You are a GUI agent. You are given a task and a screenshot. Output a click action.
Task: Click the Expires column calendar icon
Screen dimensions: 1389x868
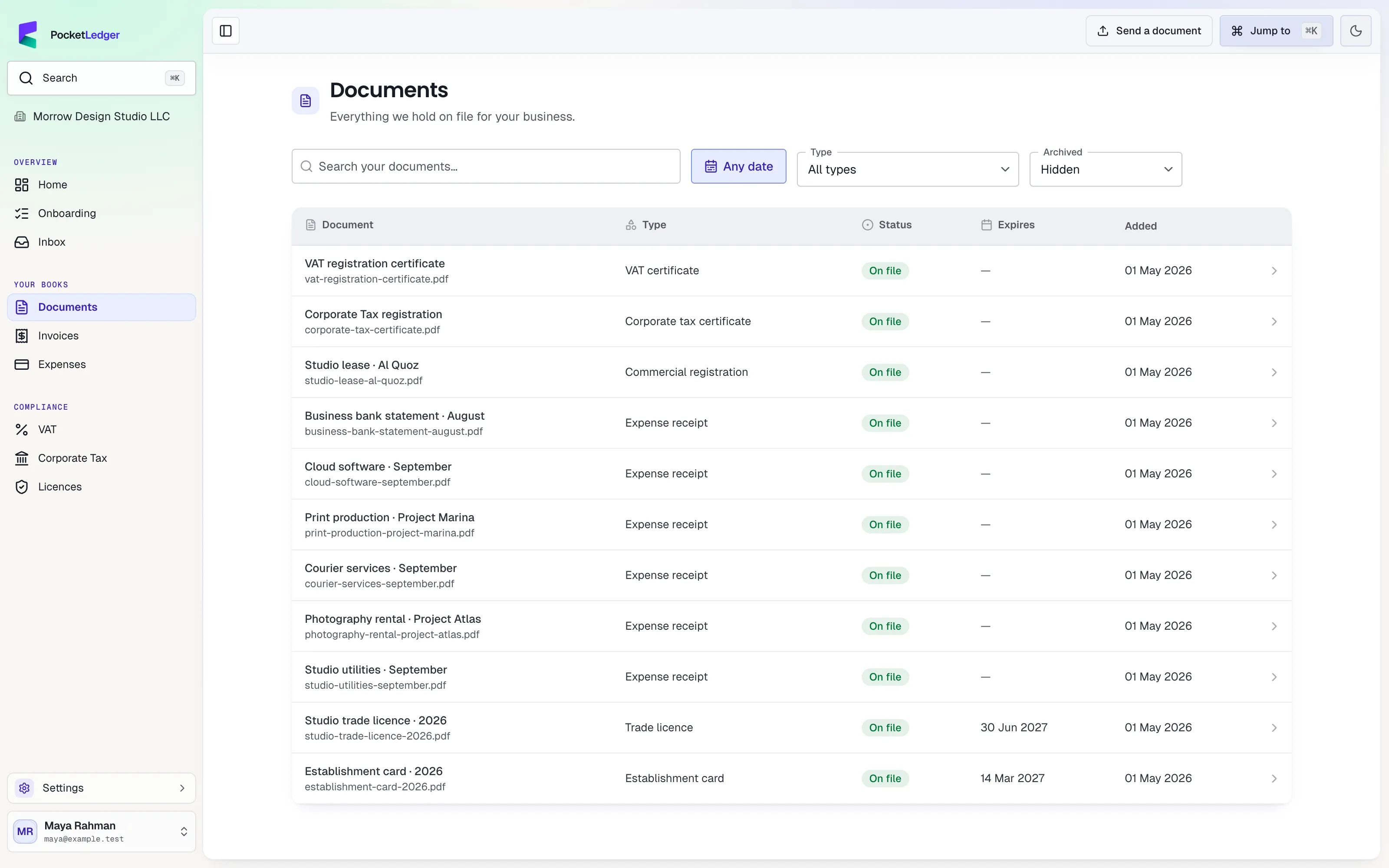tap(986, 225)
